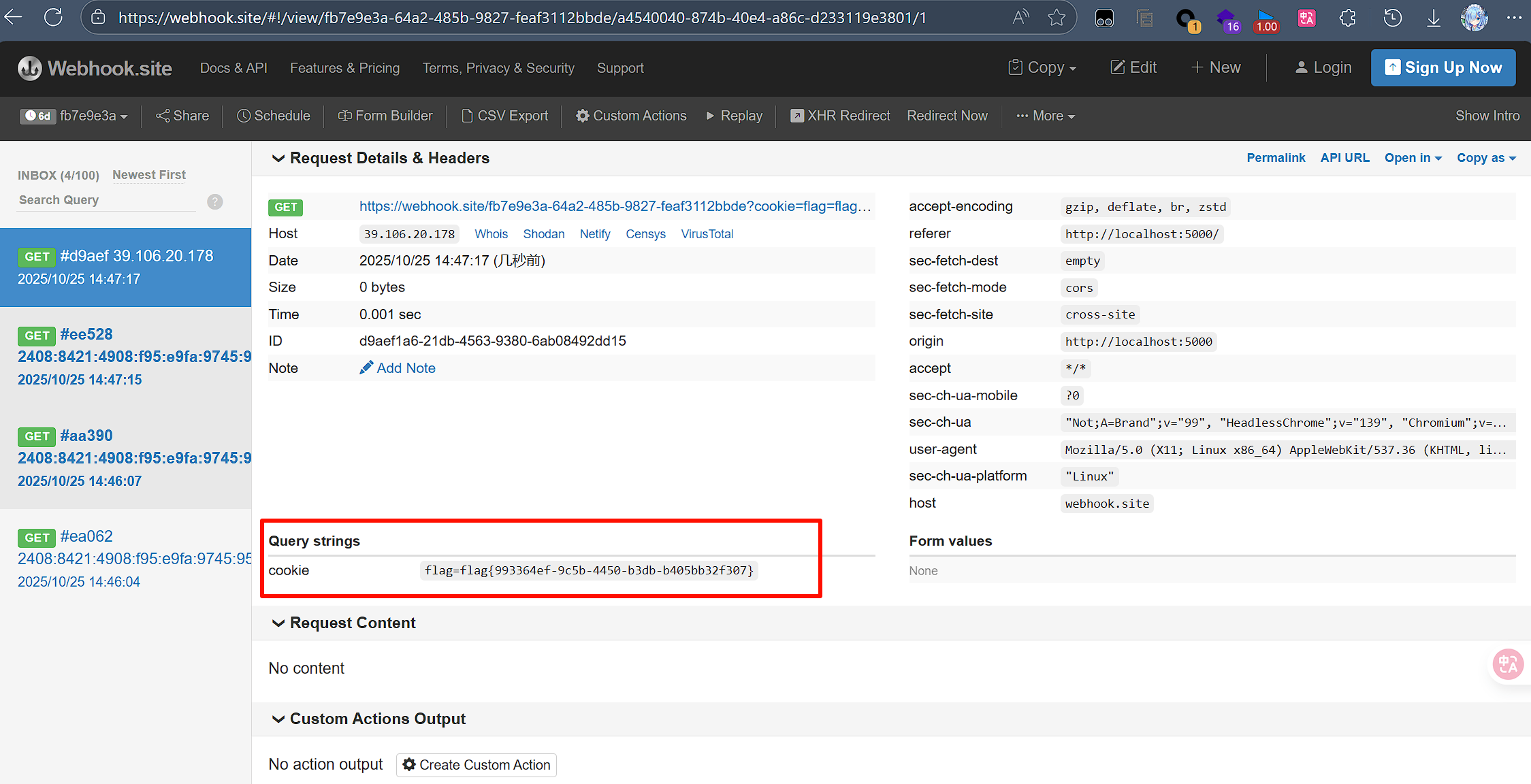Click the Webhook.site logo icon
The width and height of the screenshot is (1531, 784).
[29, 68]
